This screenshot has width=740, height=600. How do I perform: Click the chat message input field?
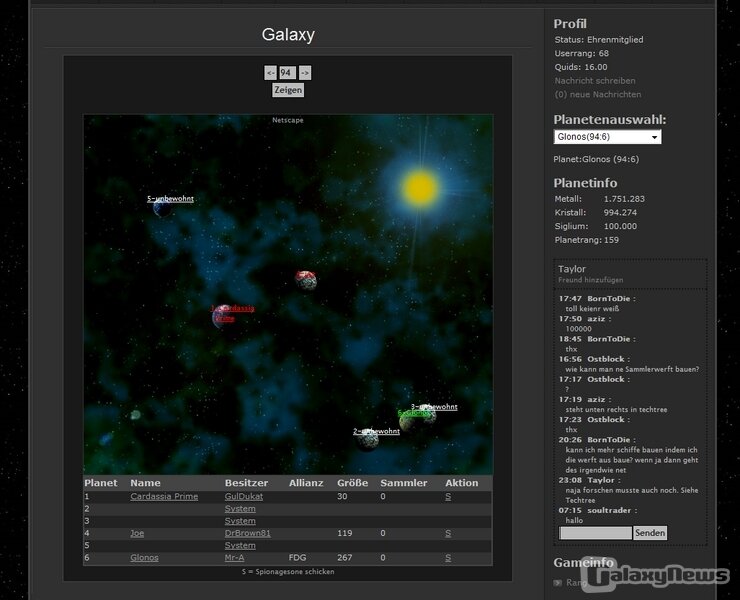pos(595,533)
